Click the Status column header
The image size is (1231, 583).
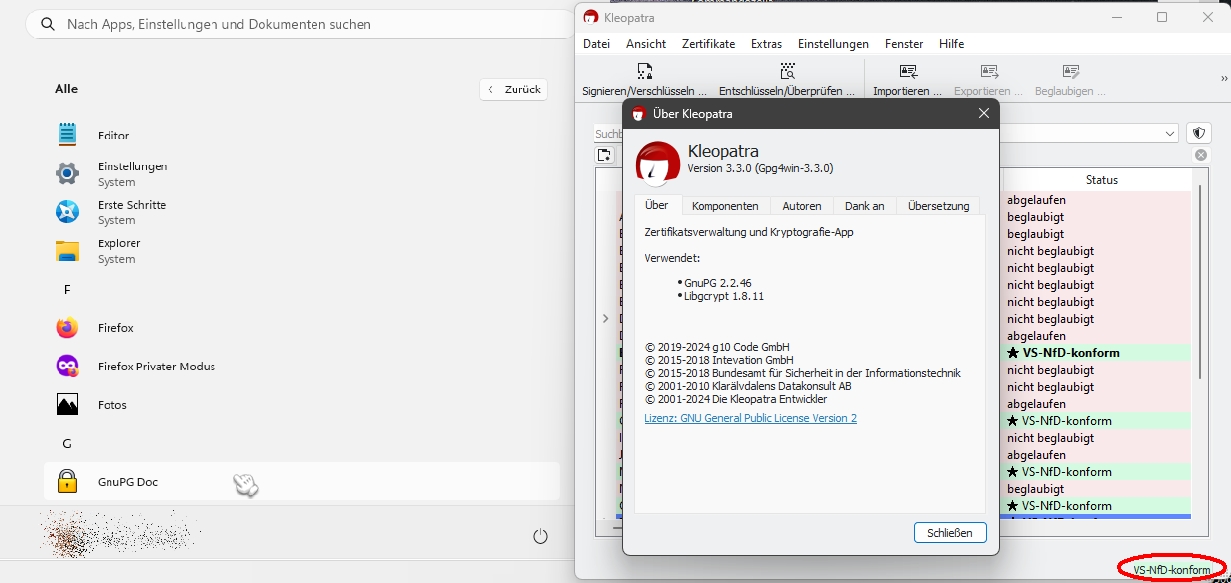[1101, 180]
